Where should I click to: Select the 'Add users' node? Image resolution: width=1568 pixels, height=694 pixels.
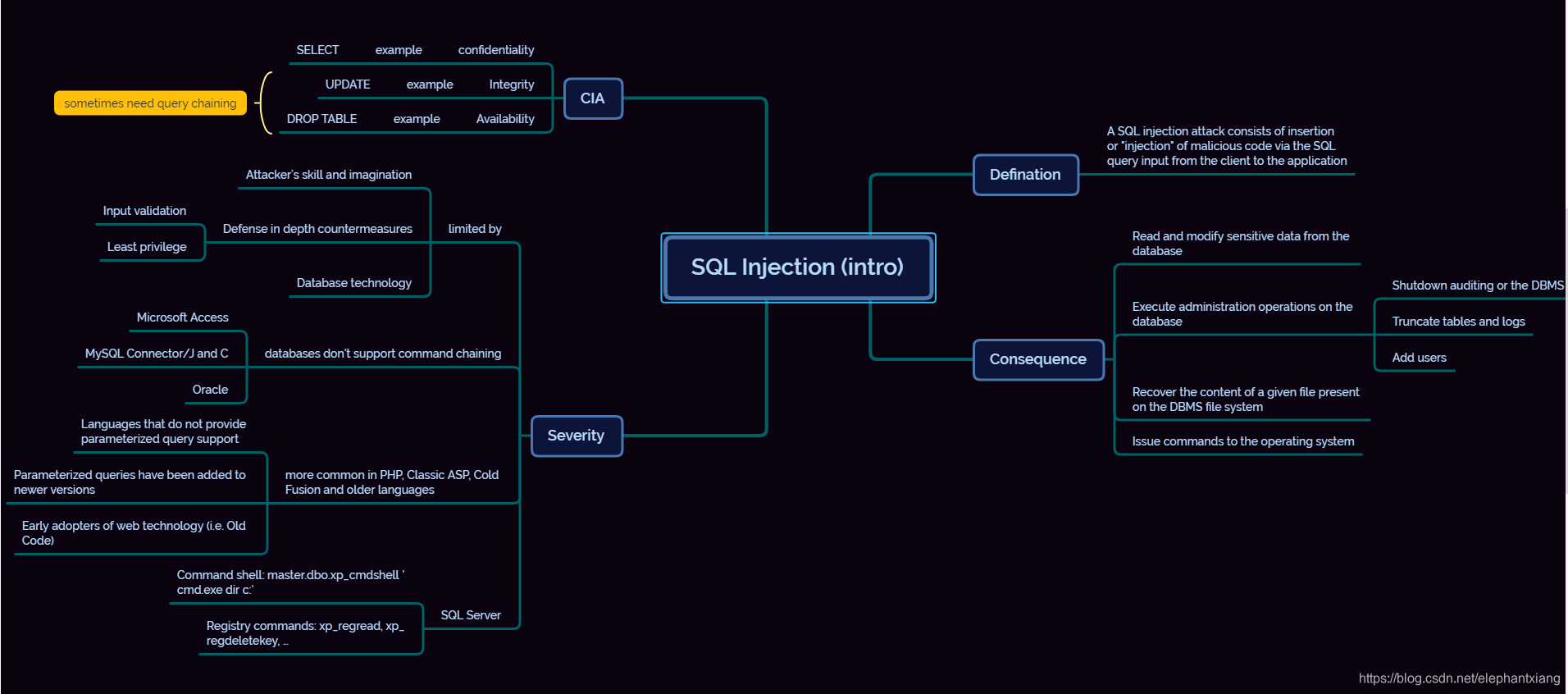pos(1420,358)
